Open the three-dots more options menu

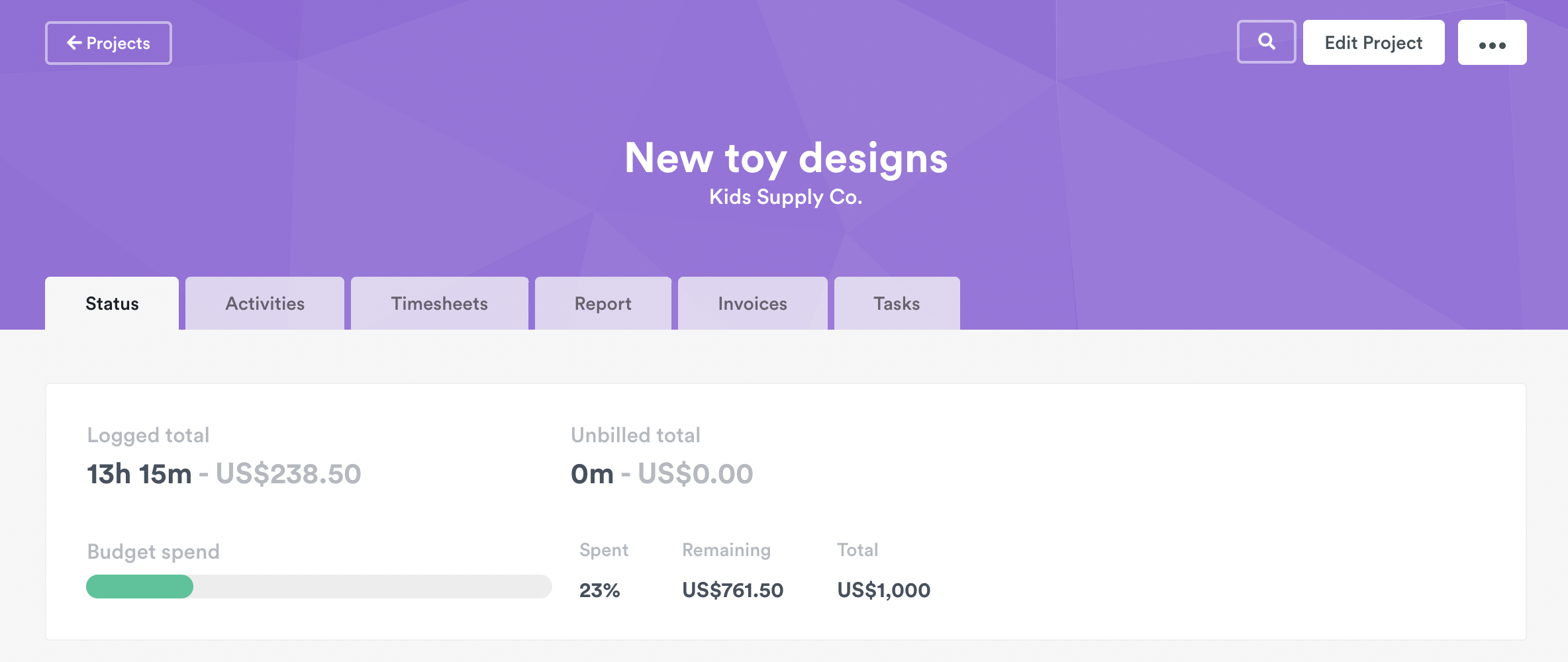coord(1492,43)
